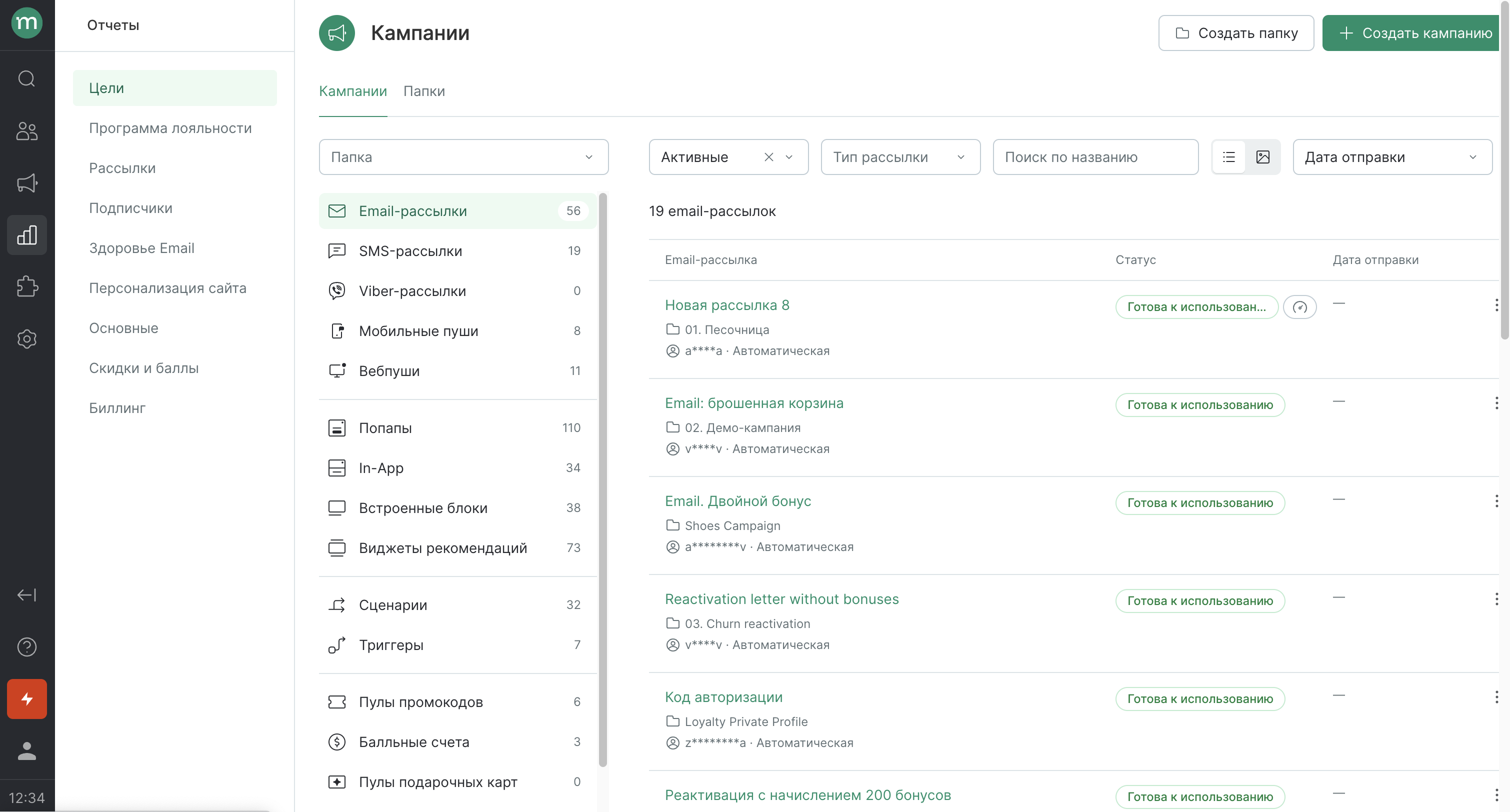Select In-App category
Viewport: 1510px width, 812px height.
coord(457,467)
